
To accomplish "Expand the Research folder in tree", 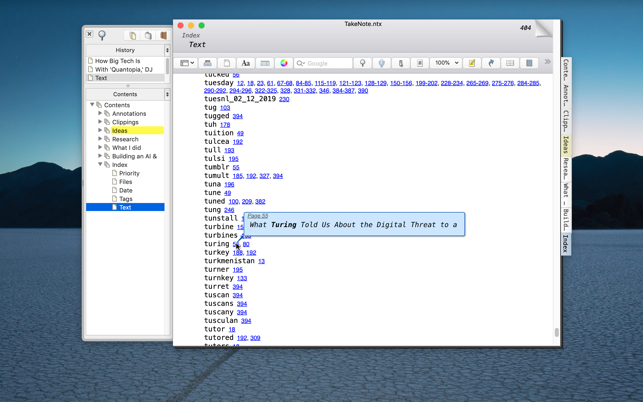I will tap(100, 139).
